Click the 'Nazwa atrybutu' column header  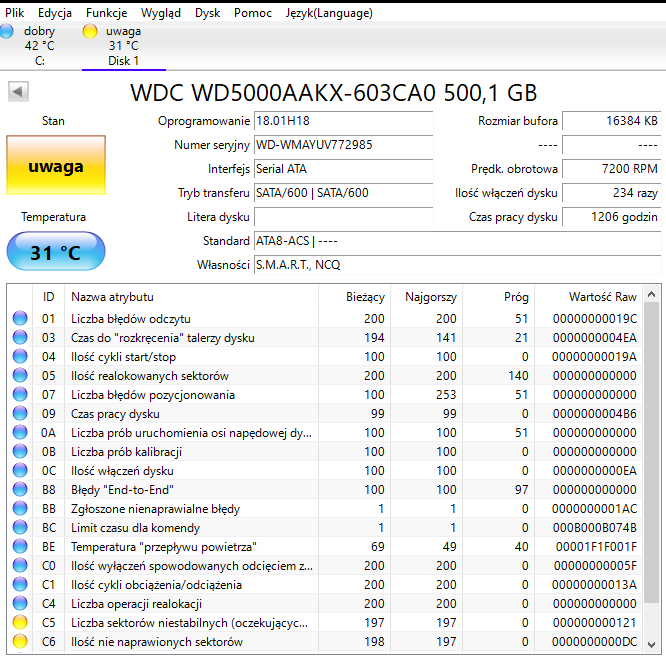click(x=191, y=297)
